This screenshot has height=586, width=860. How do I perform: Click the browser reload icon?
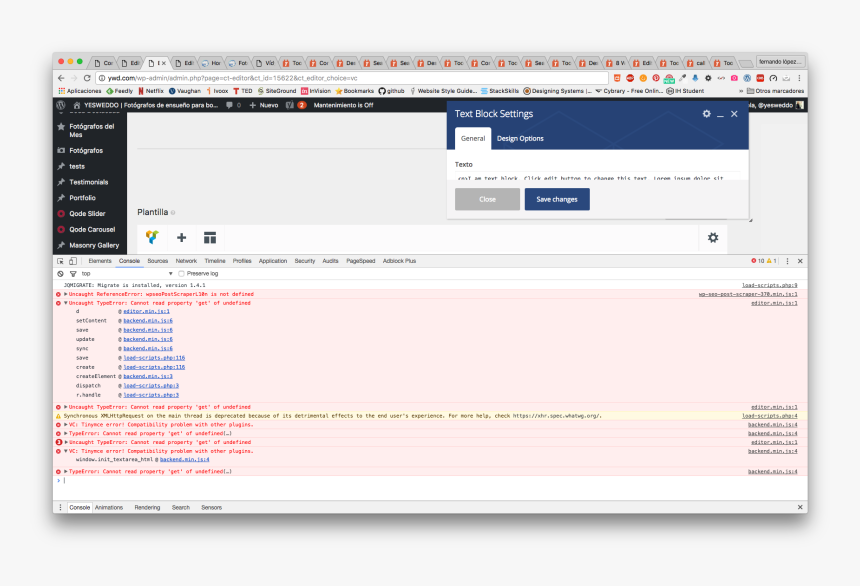[x=87, y=78]
